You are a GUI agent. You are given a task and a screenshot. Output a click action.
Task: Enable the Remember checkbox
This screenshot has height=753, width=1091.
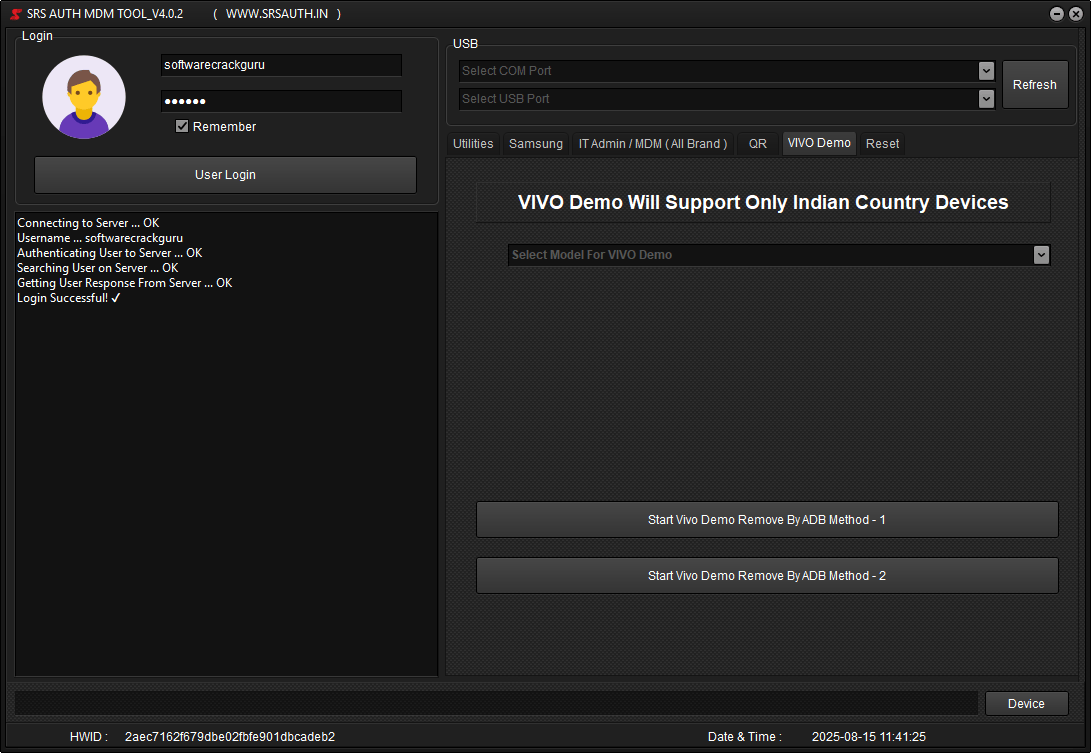182,126
